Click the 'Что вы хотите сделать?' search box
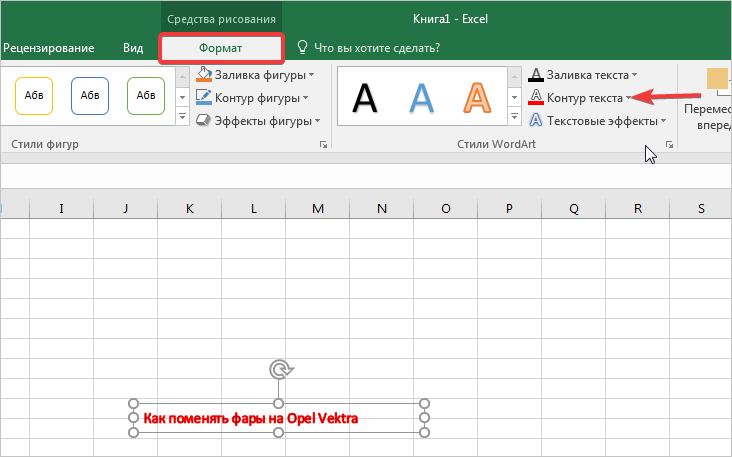This screenshot has width=732, height=457. [x=377, y=48]
